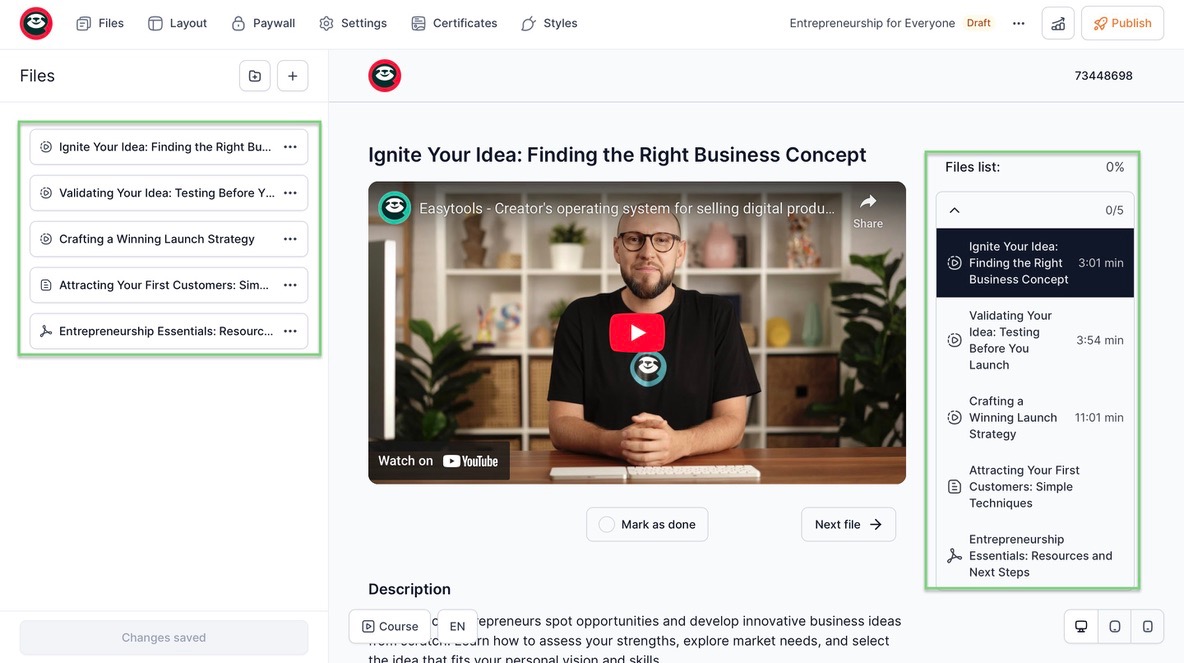Viewport: 1184px width, 663px height.
Task: Click the sloth logo in top-left corner
Action: coord(36,23)
